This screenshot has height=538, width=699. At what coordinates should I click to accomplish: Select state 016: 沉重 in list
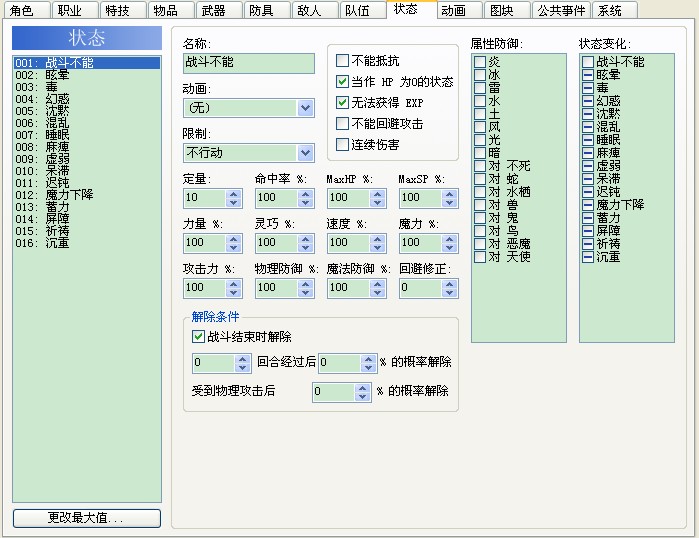87,243
